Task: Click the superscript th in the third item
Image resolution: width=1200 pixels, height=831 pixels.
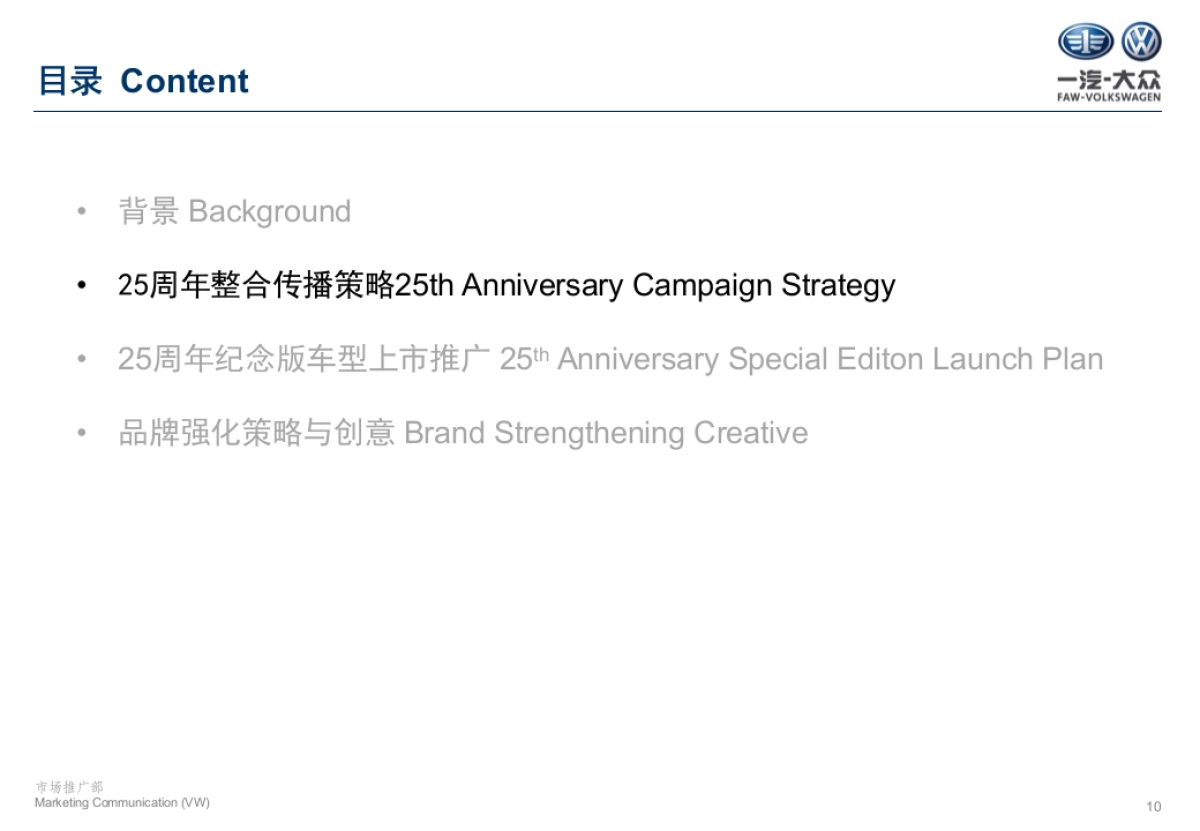Action: pos(542,353)
